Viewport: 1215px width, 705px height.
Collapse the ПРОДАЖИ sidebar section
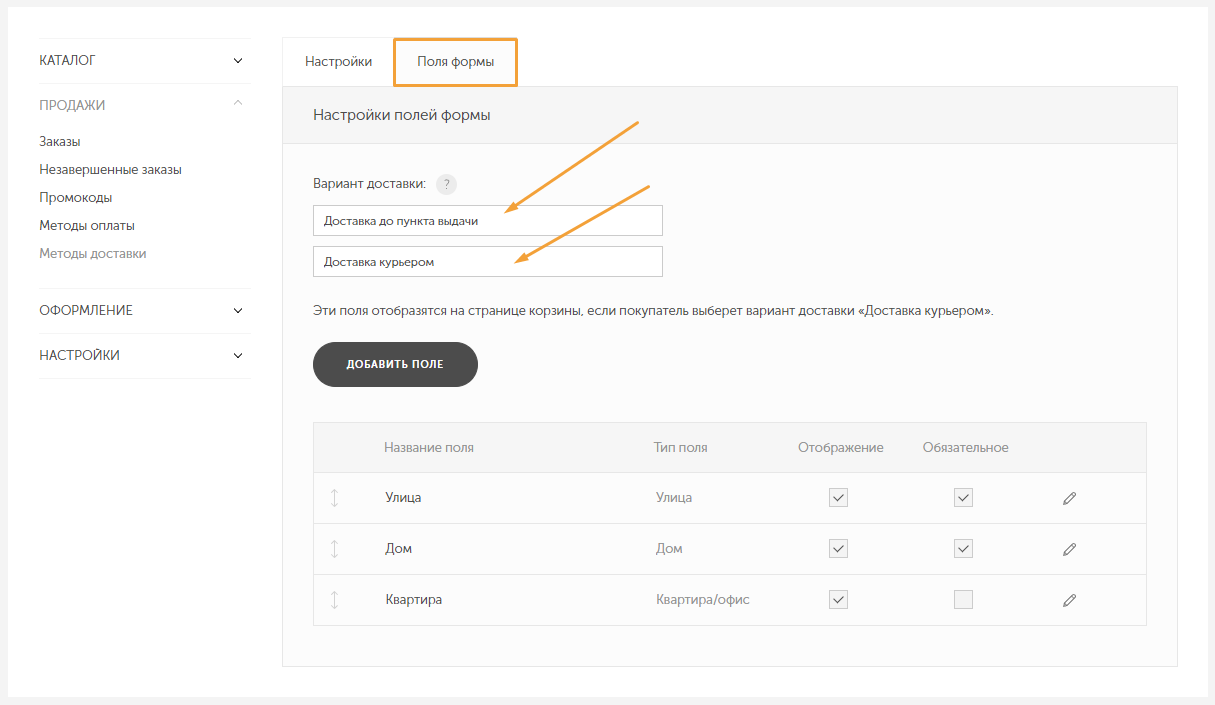238,104
